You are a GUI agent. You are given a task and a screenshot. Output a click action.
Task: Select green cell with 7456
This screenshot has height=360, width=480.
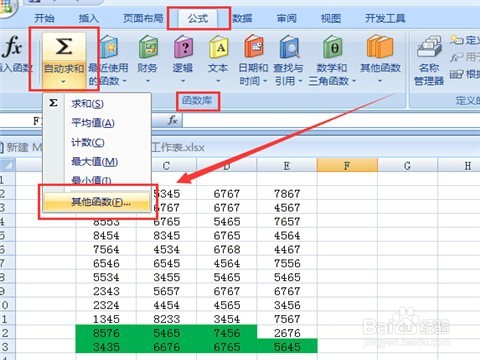tap(227, 333)
